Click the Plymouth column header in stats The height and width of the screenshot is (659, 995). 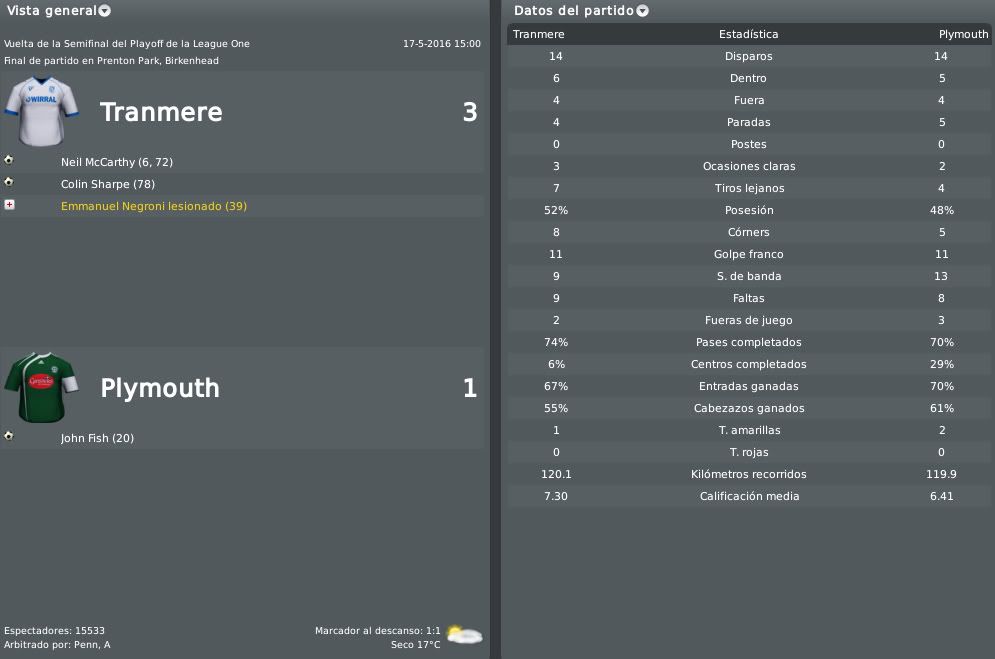pyautogui.click(x=963, y=34)
